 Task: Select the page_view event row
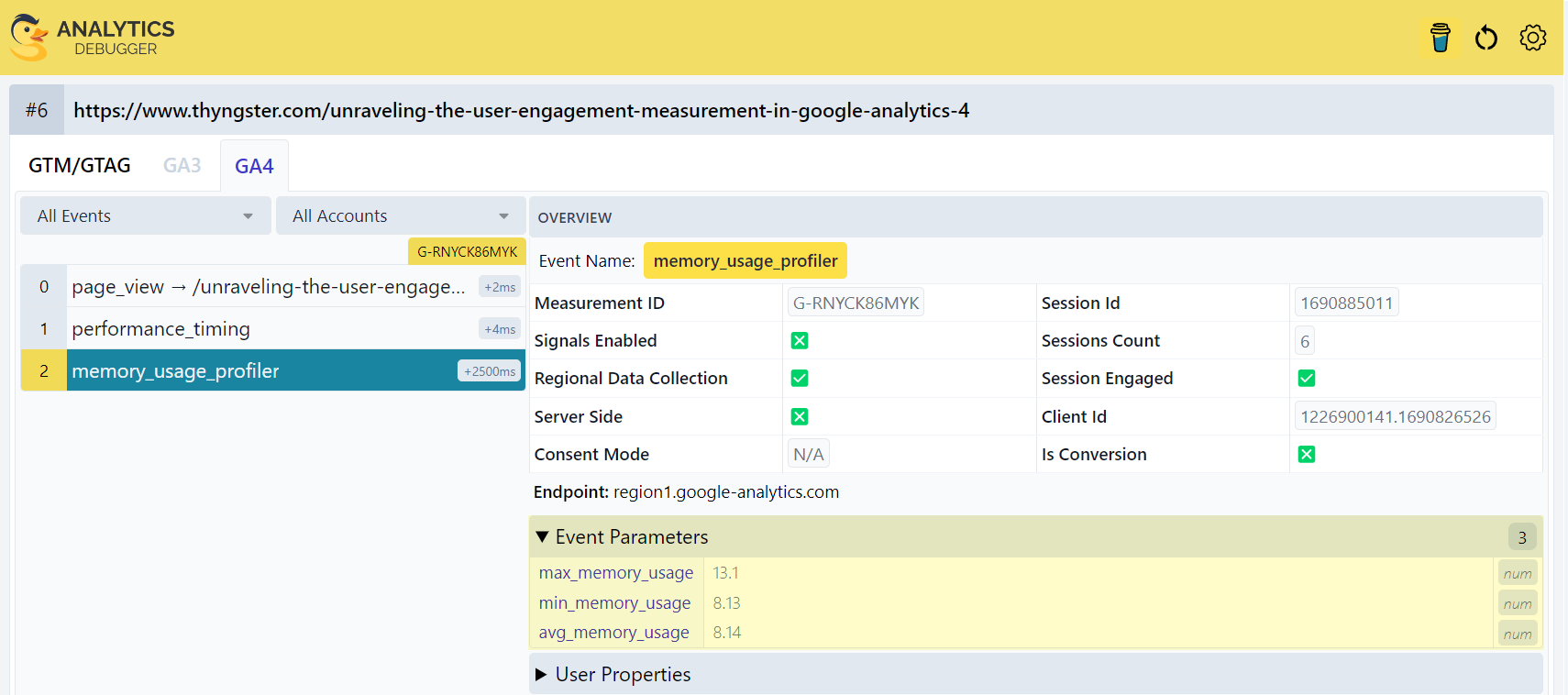click(x=272, y=287)
